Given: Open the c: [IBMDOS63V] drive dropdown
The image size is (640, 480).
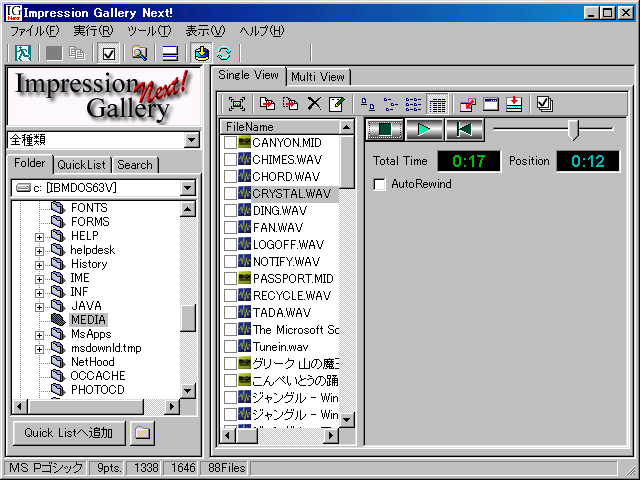Looking at the screenshot, I should [187, 188].
